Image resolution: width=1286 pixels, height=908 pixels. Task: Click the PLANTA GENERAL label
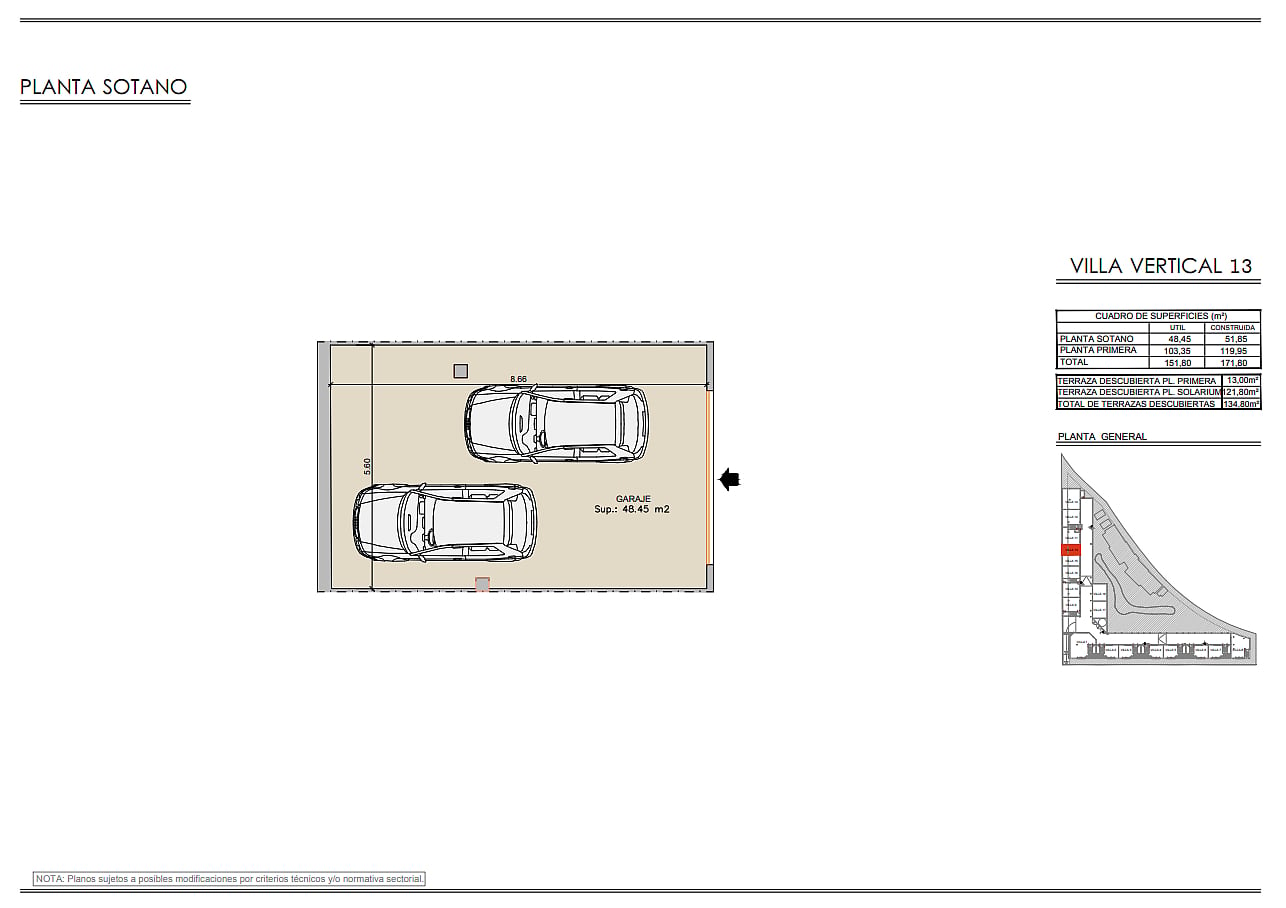pos(1102,437)
